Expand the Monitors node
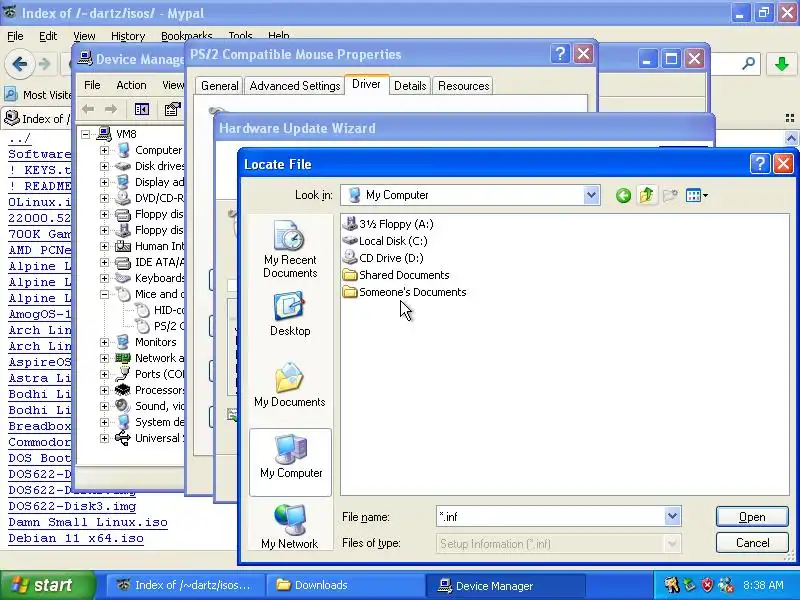The height and width of the screenshot is (600, 800). pos(104,342)
